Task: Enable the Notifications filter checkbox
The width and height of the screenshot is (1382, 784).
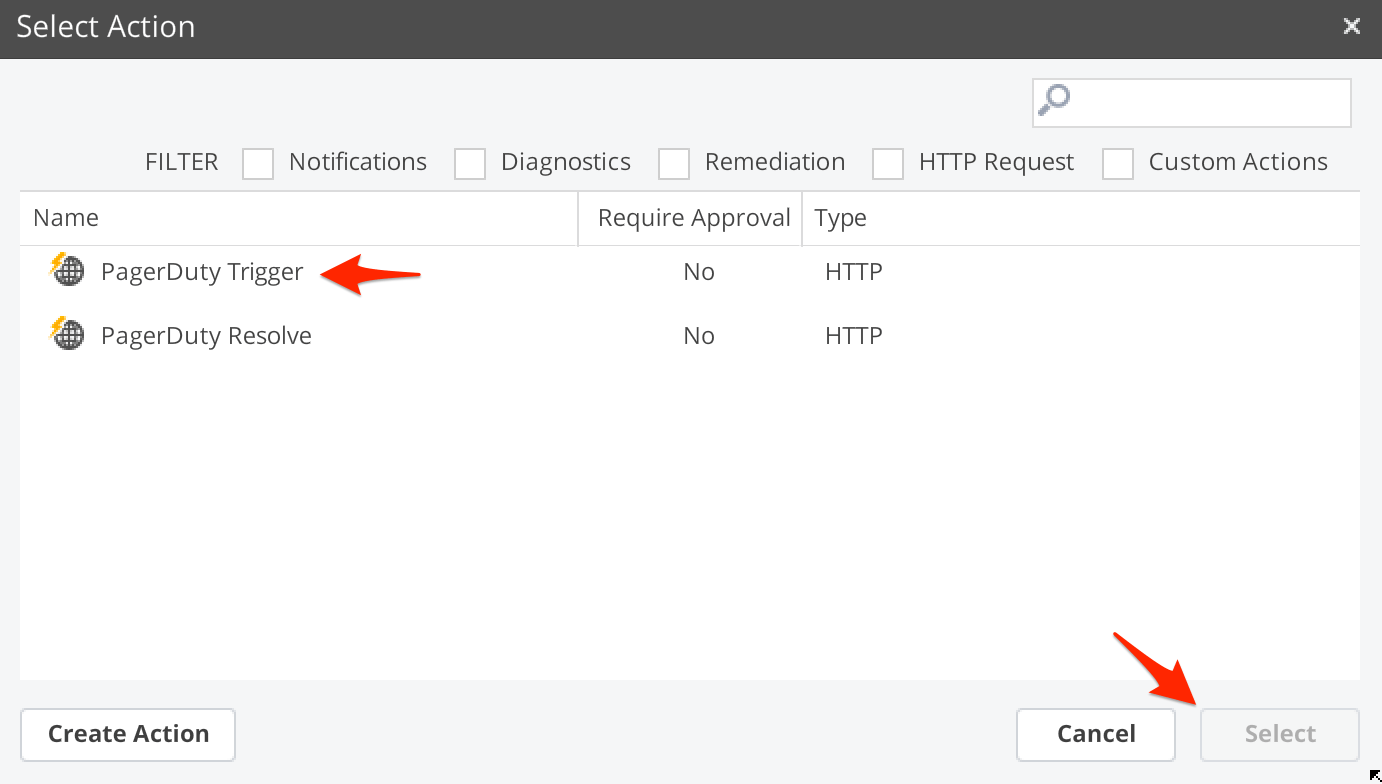Action: coord(258,163)
